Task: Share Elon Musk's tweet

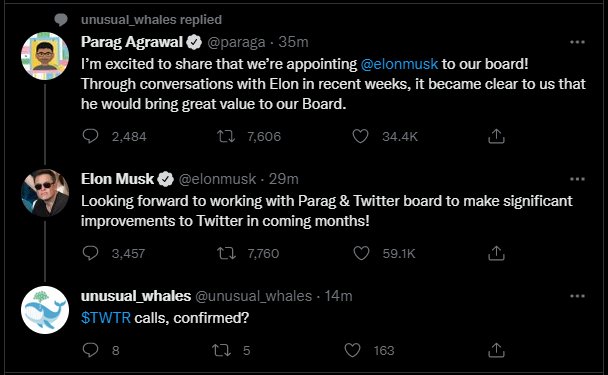Action: tap(496, 253)
